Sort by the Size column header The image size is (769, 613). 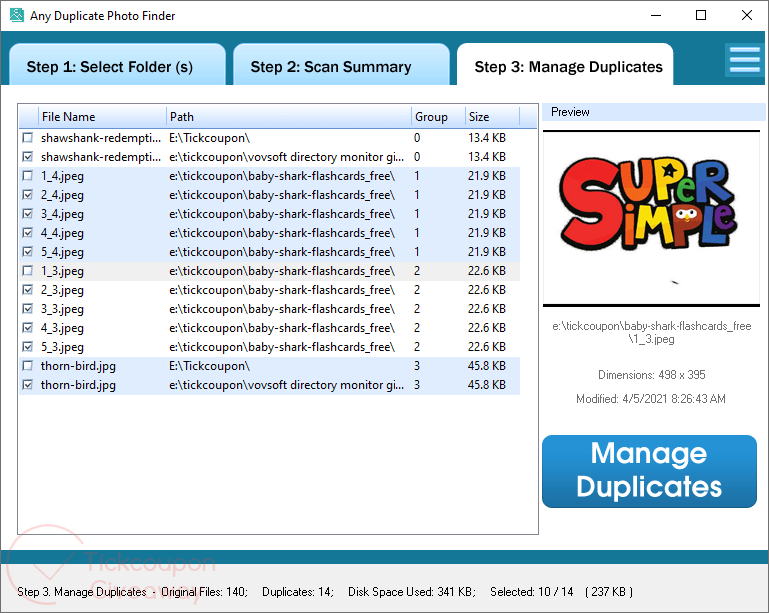492,117
